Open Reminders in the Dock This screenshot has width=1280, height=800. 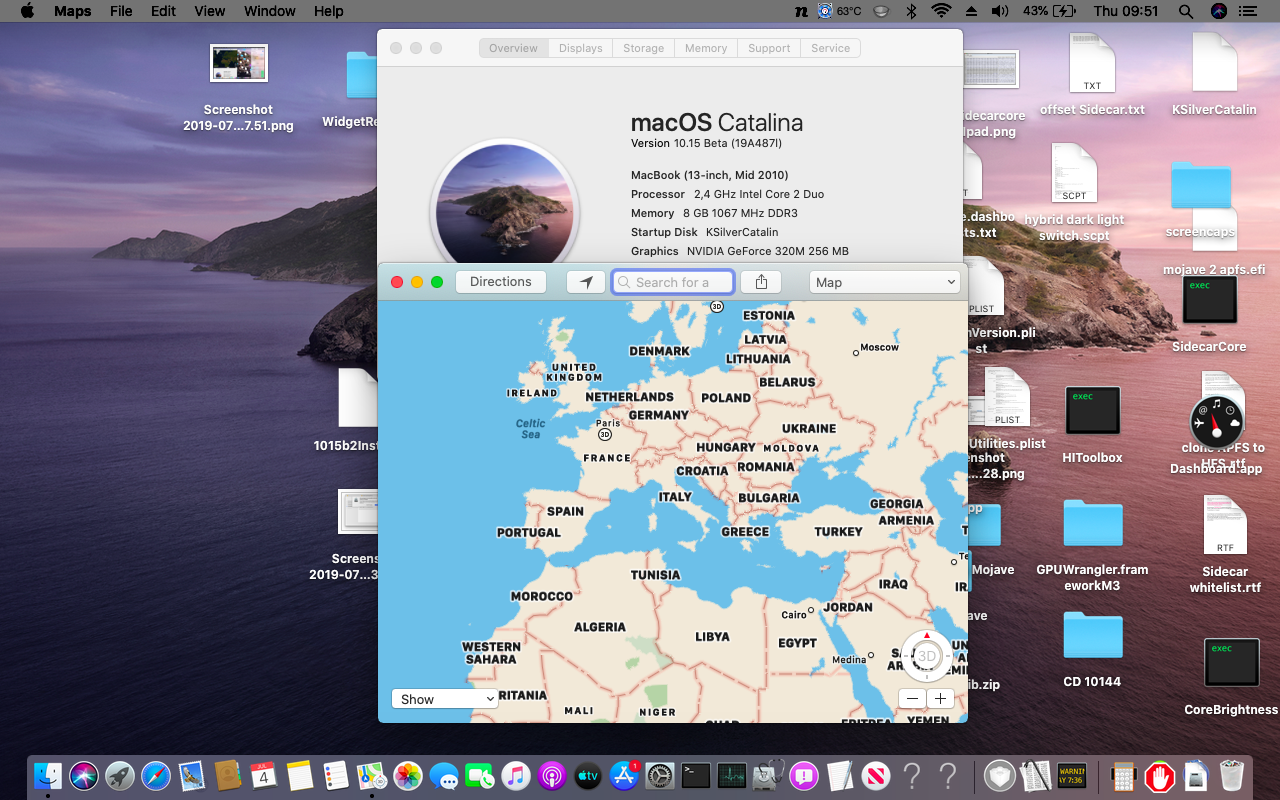point(336,775)
